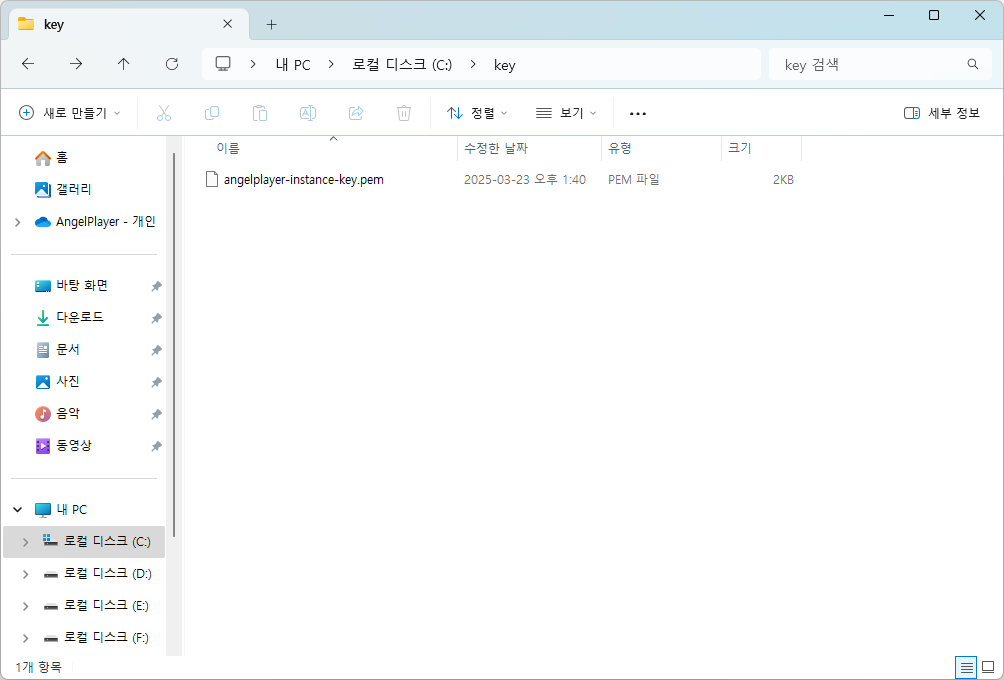
Task: Open chevron after 내 PC in address bar
Action: pos(331,64)
